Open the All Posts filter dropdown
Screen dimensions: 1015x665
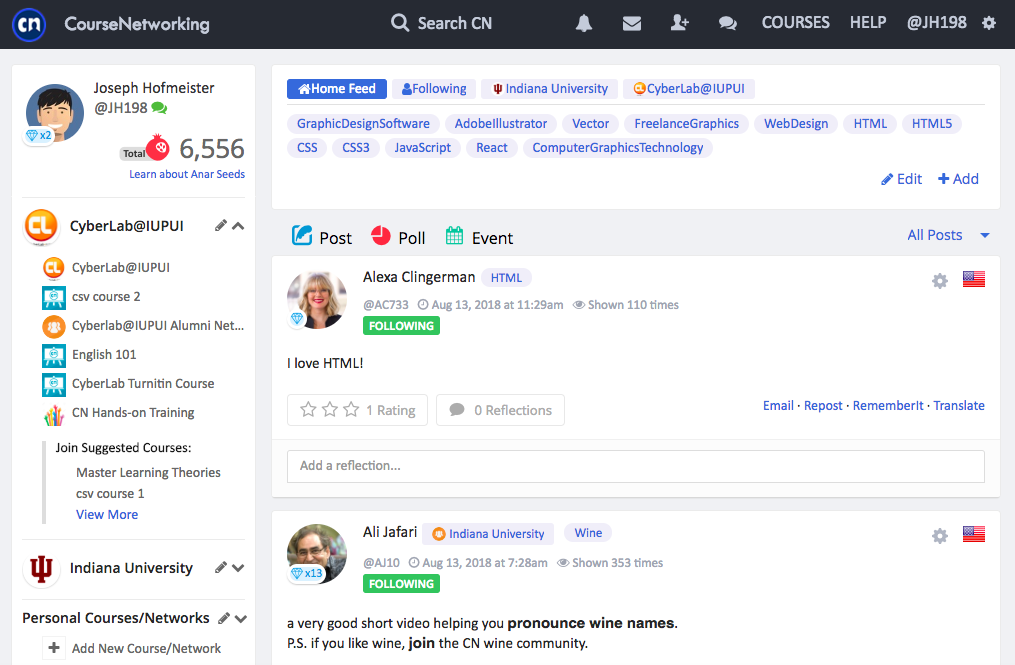[x=948, y=235]
